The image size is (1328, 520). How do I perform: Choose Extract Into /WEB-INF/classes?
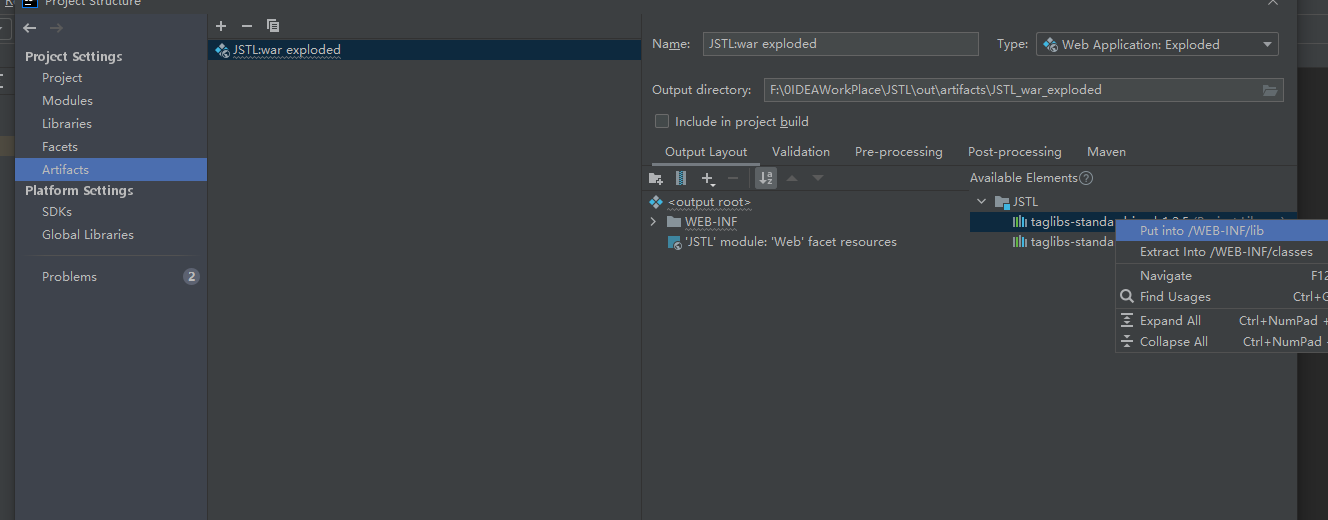tap(1221, 252)
